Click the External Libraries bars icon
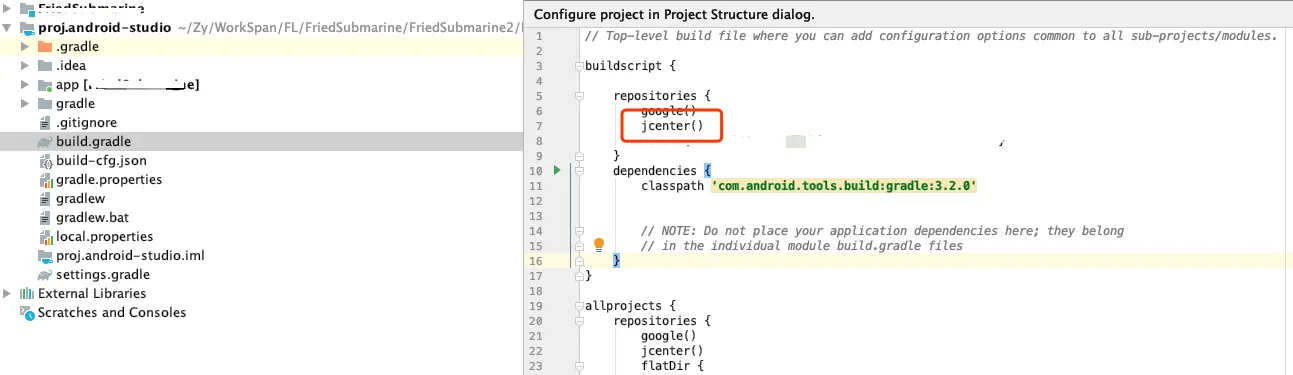Viewport: 1293px width, 375px height. coord(27,294)
